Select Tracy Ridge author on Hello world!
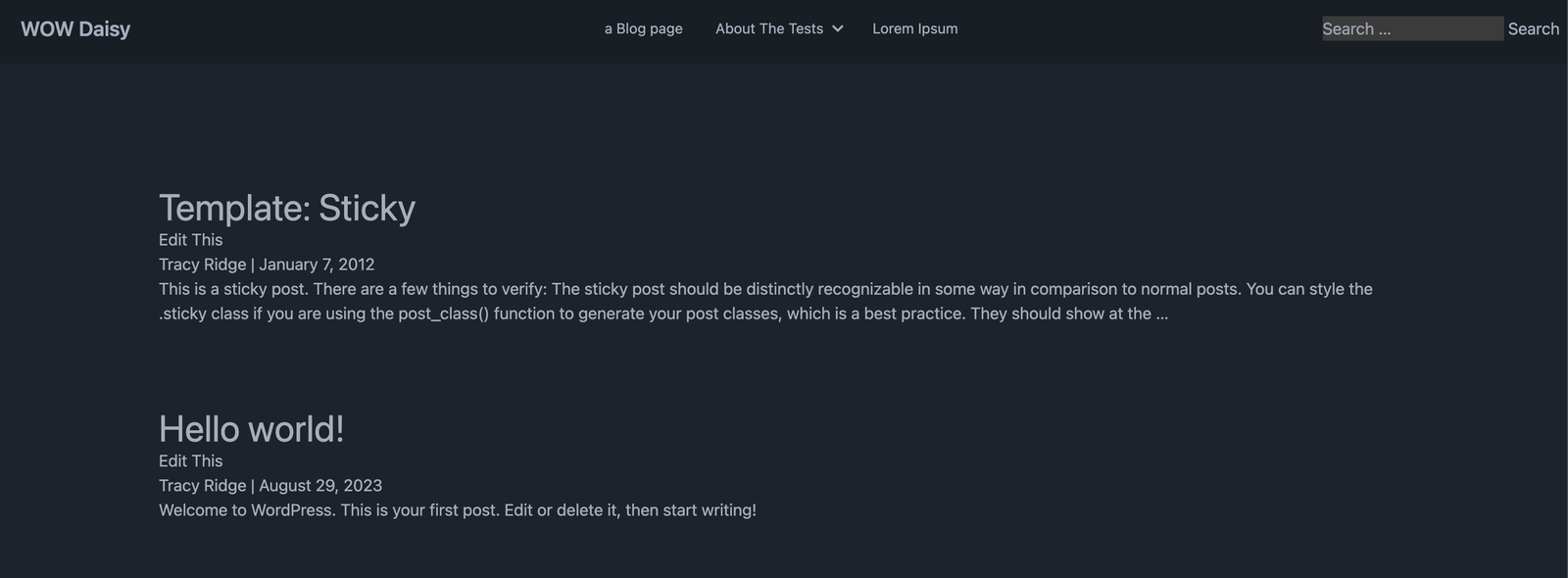 click(202, 486)
